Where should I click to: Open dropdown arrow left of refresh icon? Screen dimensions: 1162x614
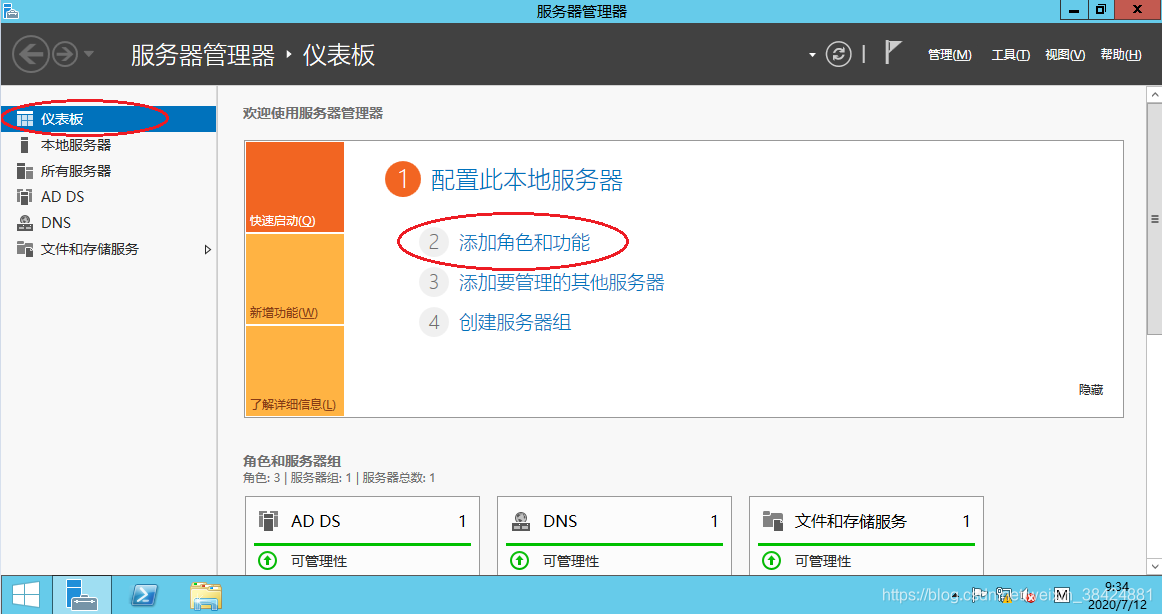click(811, 55)
